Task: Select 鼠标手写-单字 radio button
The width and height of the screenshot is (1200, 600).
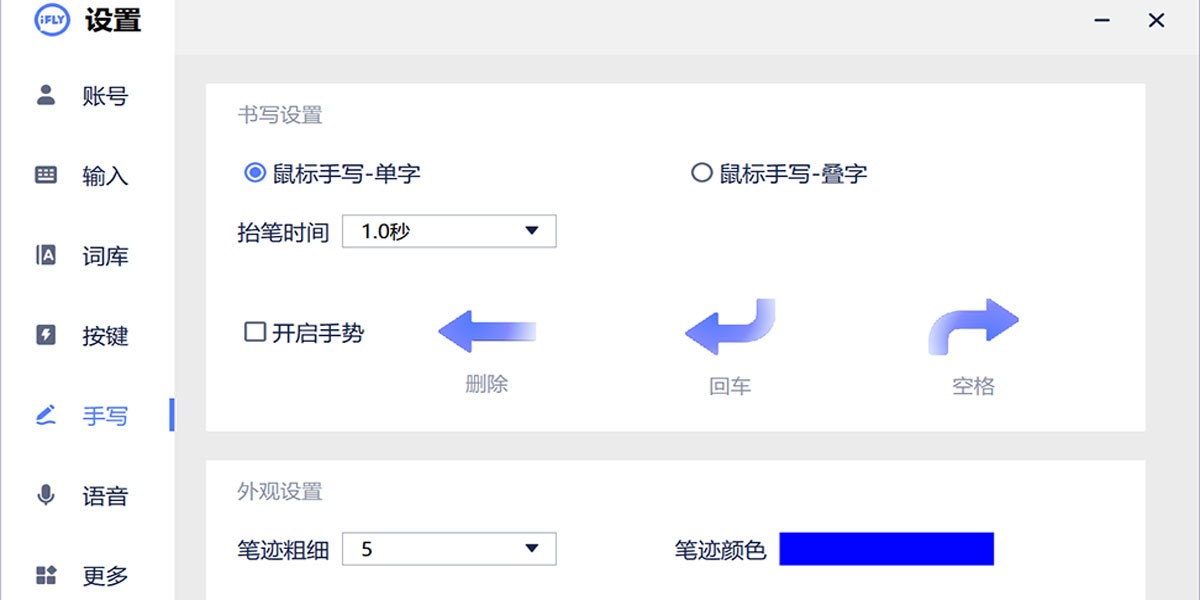Action: coord(255,174)
